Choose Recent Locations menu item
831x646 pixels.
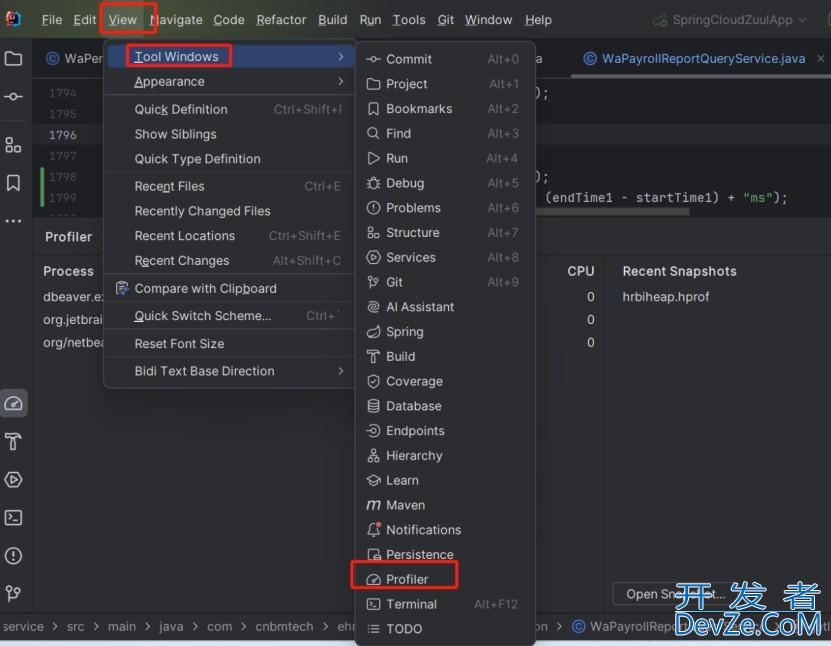[x=229, y=236]
